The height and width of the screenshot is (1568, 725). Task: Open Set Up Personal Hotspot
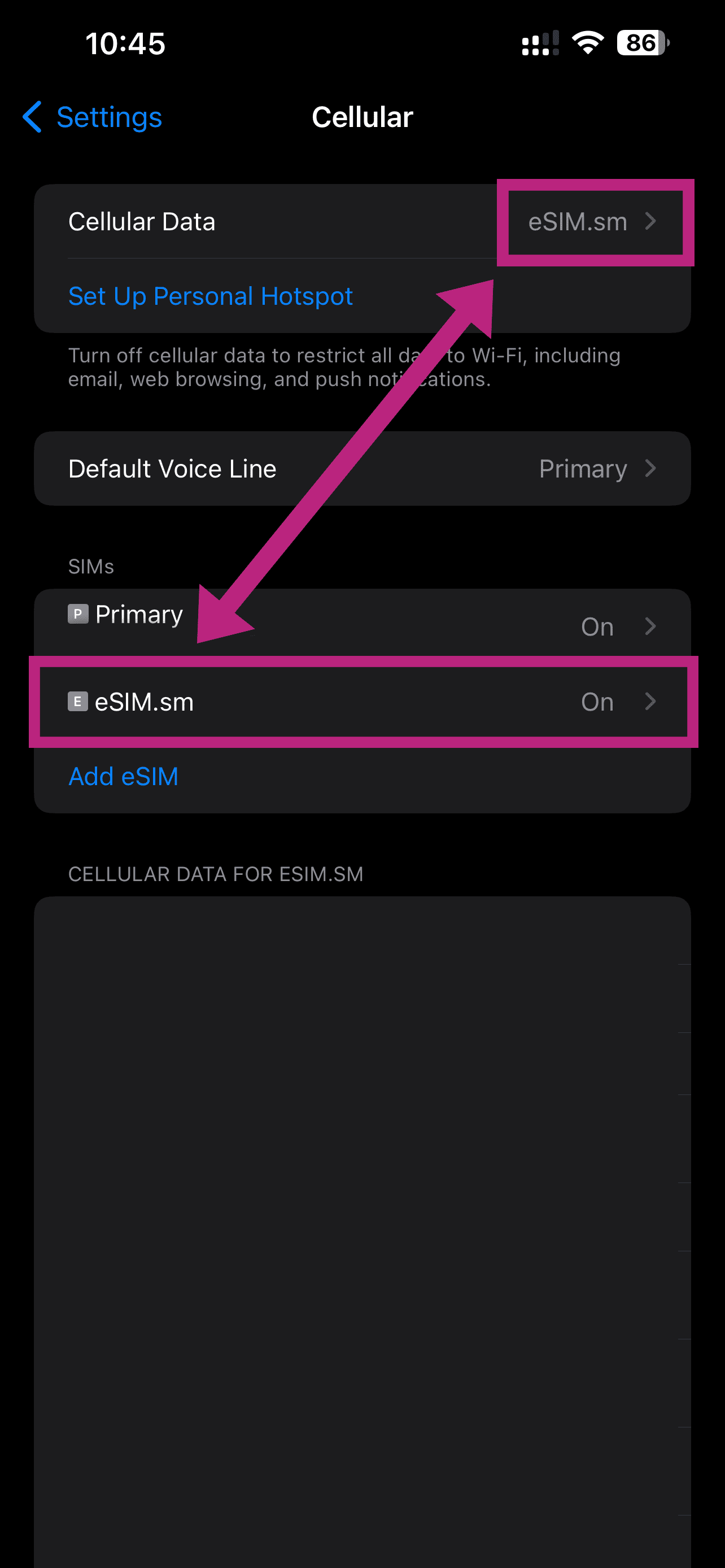click(210, 296)
